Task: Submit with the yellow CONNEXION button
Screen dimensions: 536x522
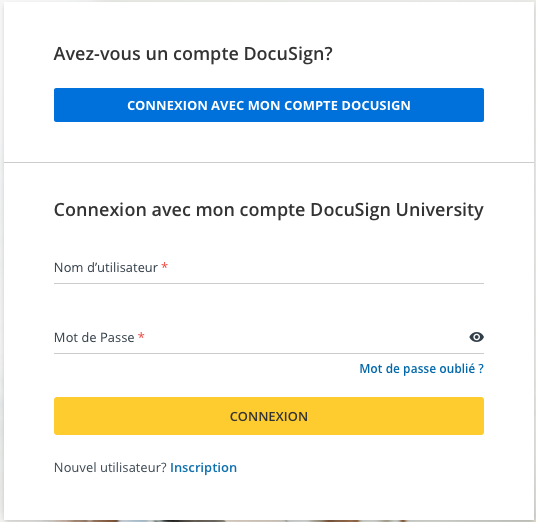Action: pyautogui.click(x=269, y=416)
